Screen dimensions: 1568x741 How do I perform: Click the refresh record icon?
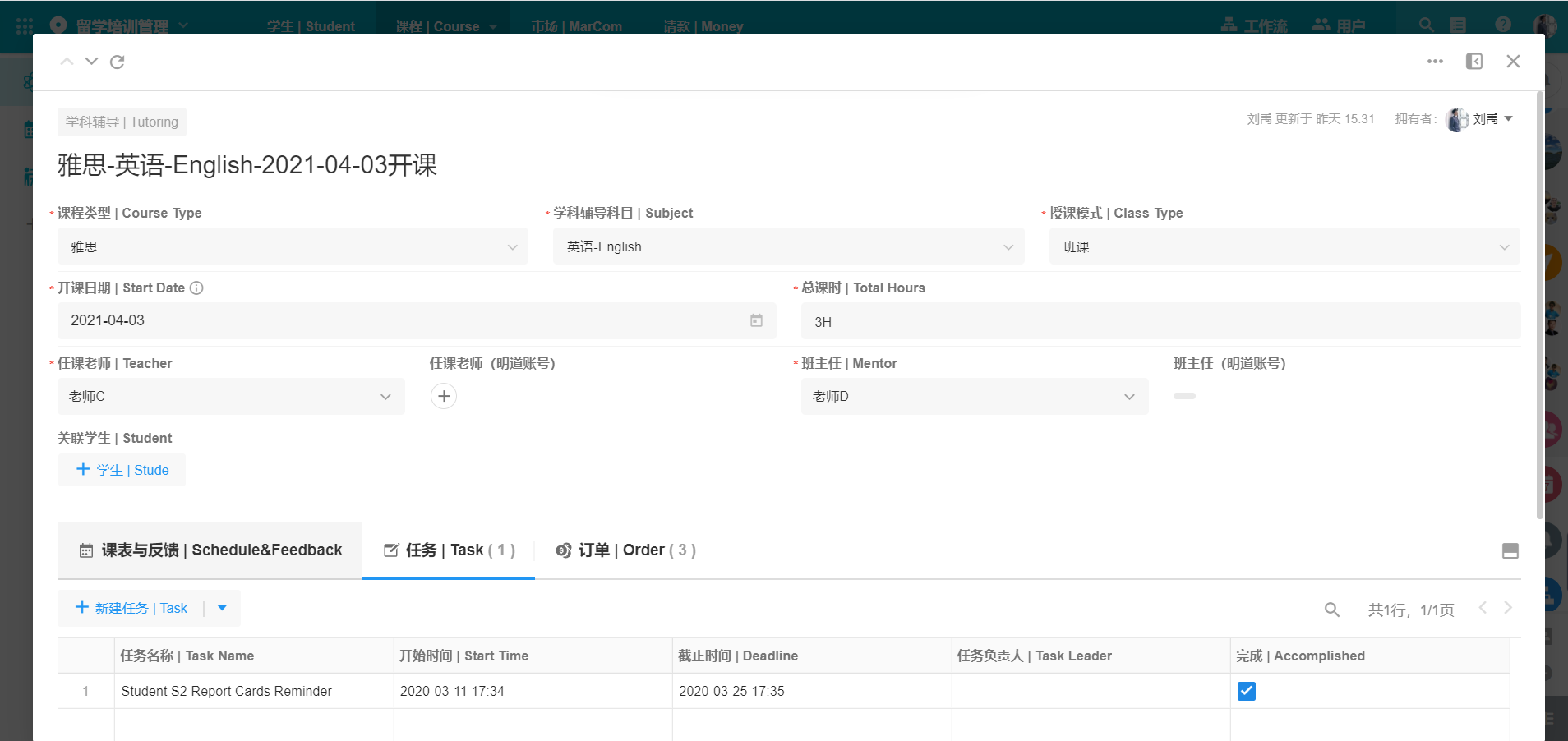coord(118,62)
